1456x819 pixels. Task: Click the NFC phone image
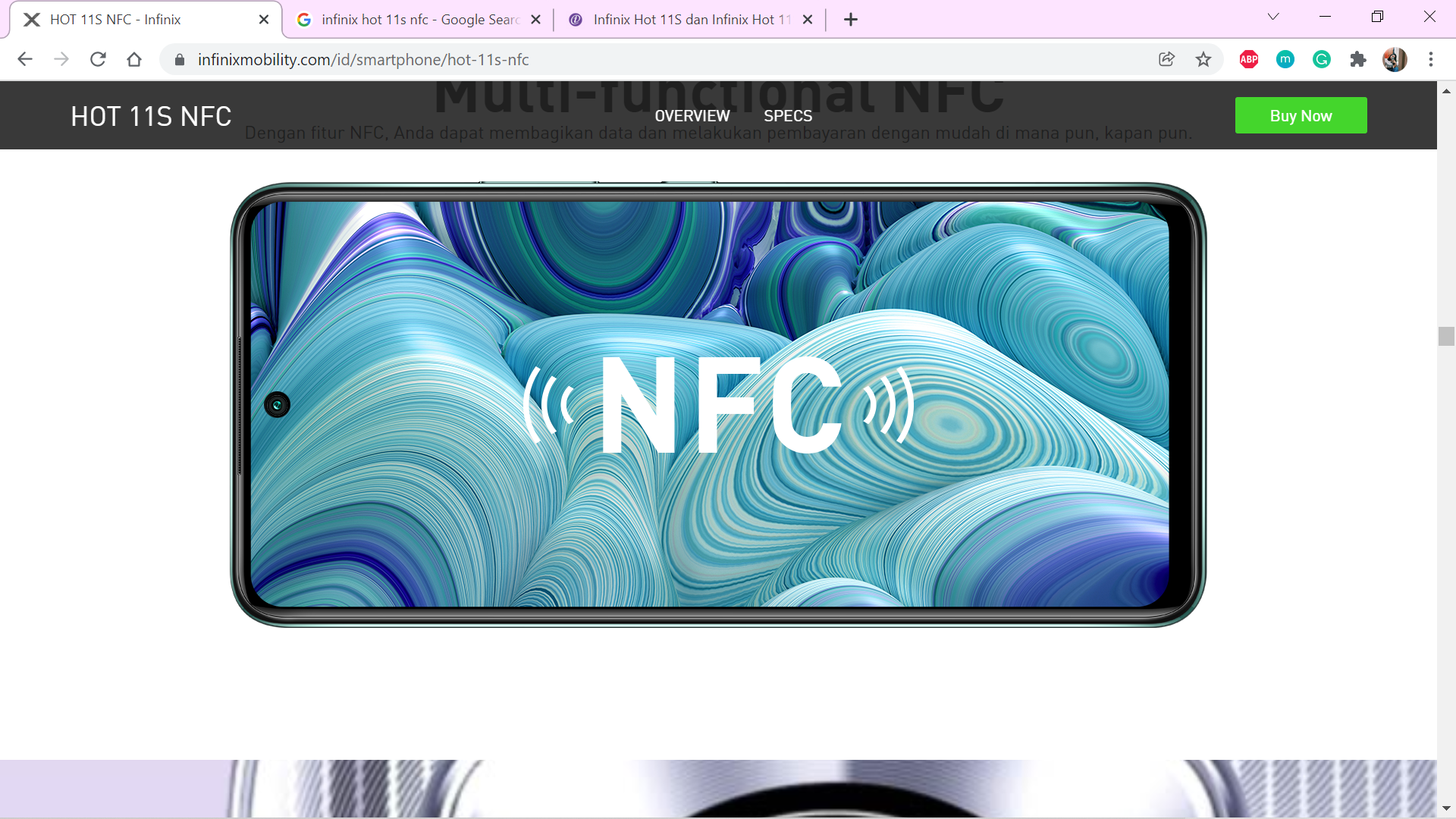coord(718,404)
